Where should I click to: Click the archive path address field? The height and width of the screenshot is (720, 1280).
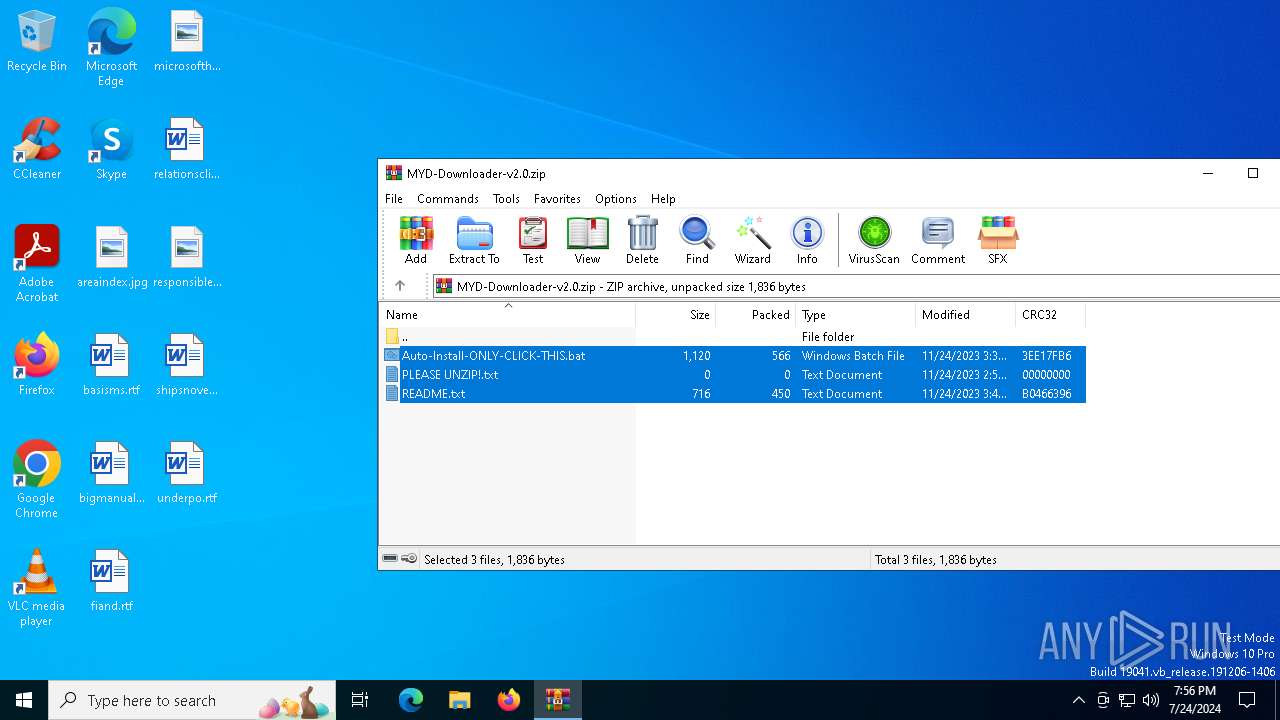point(855,286)
